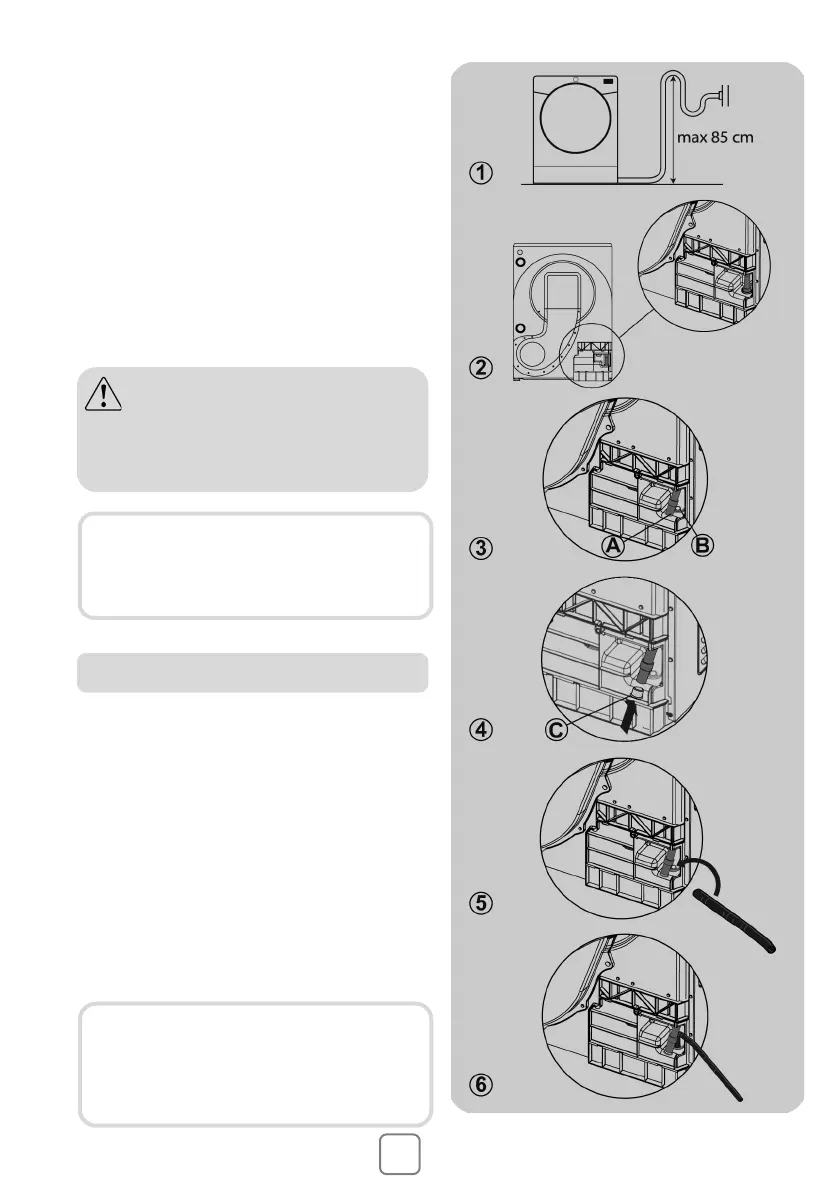Click the empty page number box

[399, 1154]
